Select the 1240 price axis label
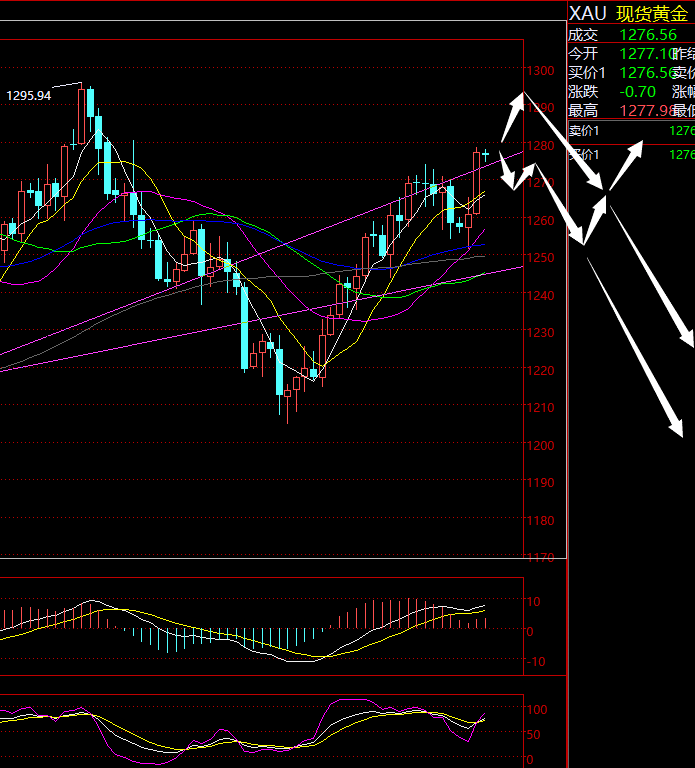 541,295
